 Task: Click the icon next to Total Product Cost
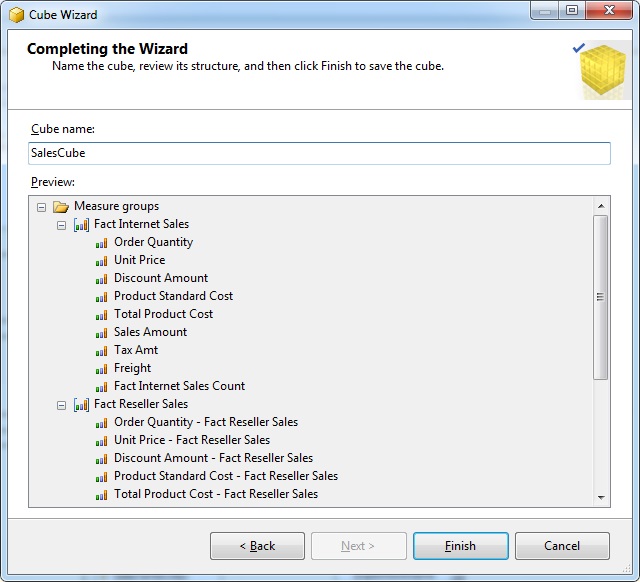pos(101,315)
